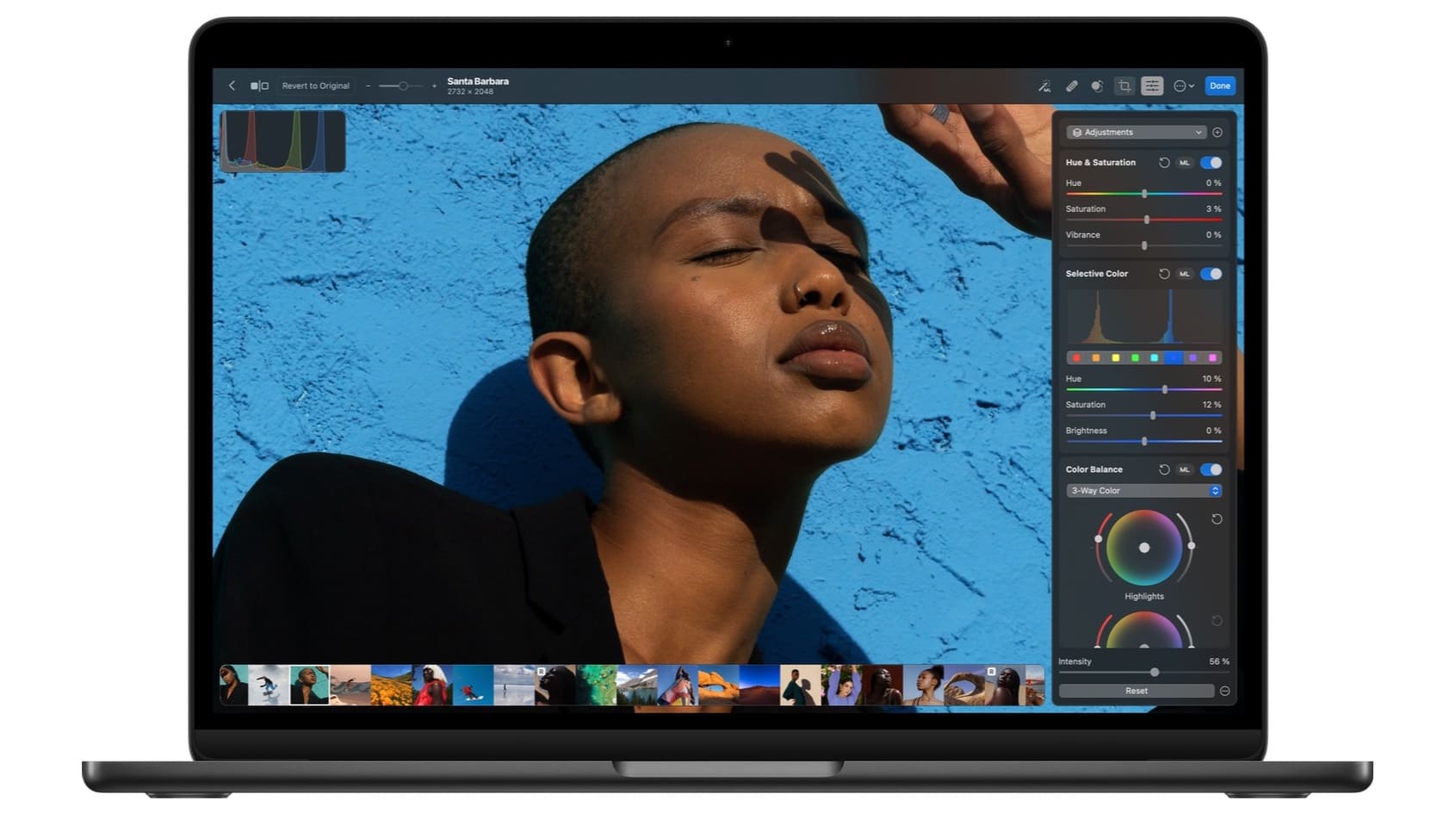Select the yellow swatch in Selective Color
The height and width of the screenshot is (819, 1456).
[1115, 358]
